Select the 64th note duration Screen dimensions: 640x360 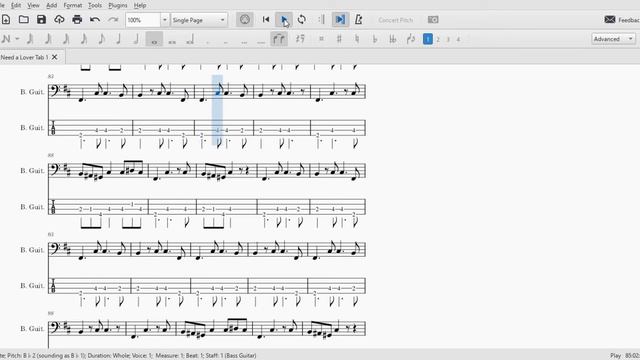[x=48, y=39]
